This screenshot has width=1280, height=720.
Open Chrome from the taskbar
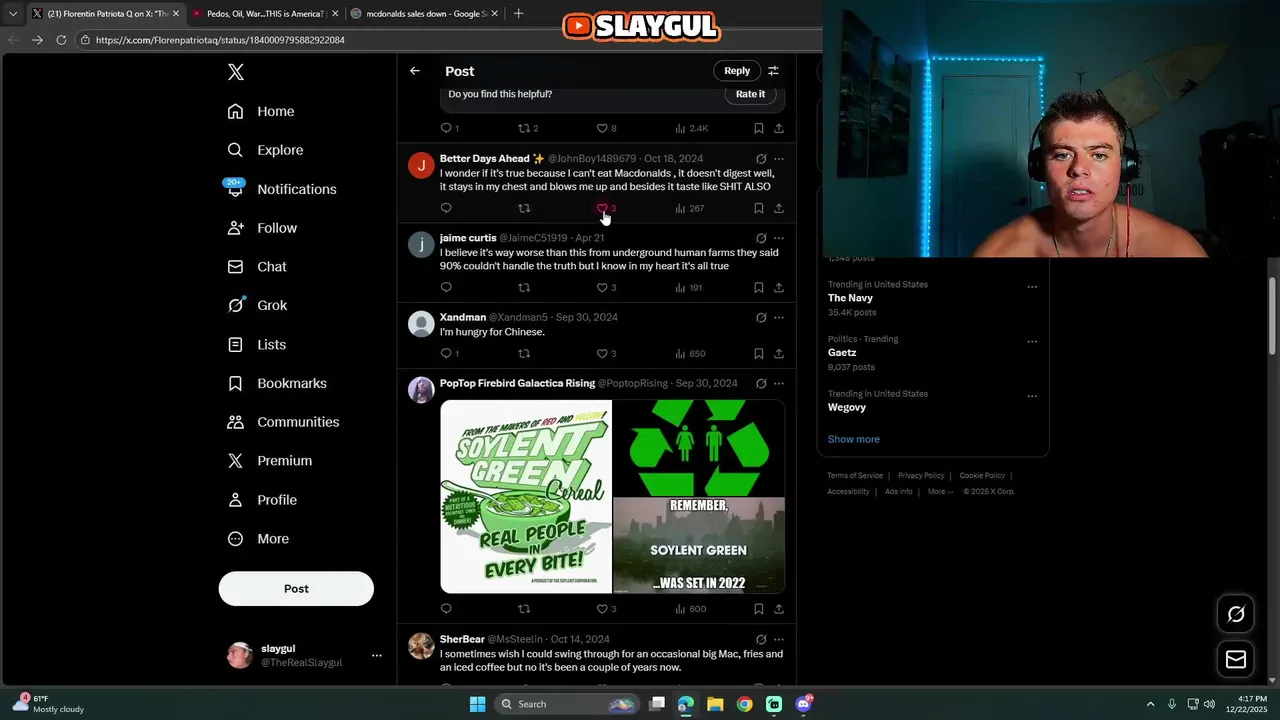click(745, 704)
